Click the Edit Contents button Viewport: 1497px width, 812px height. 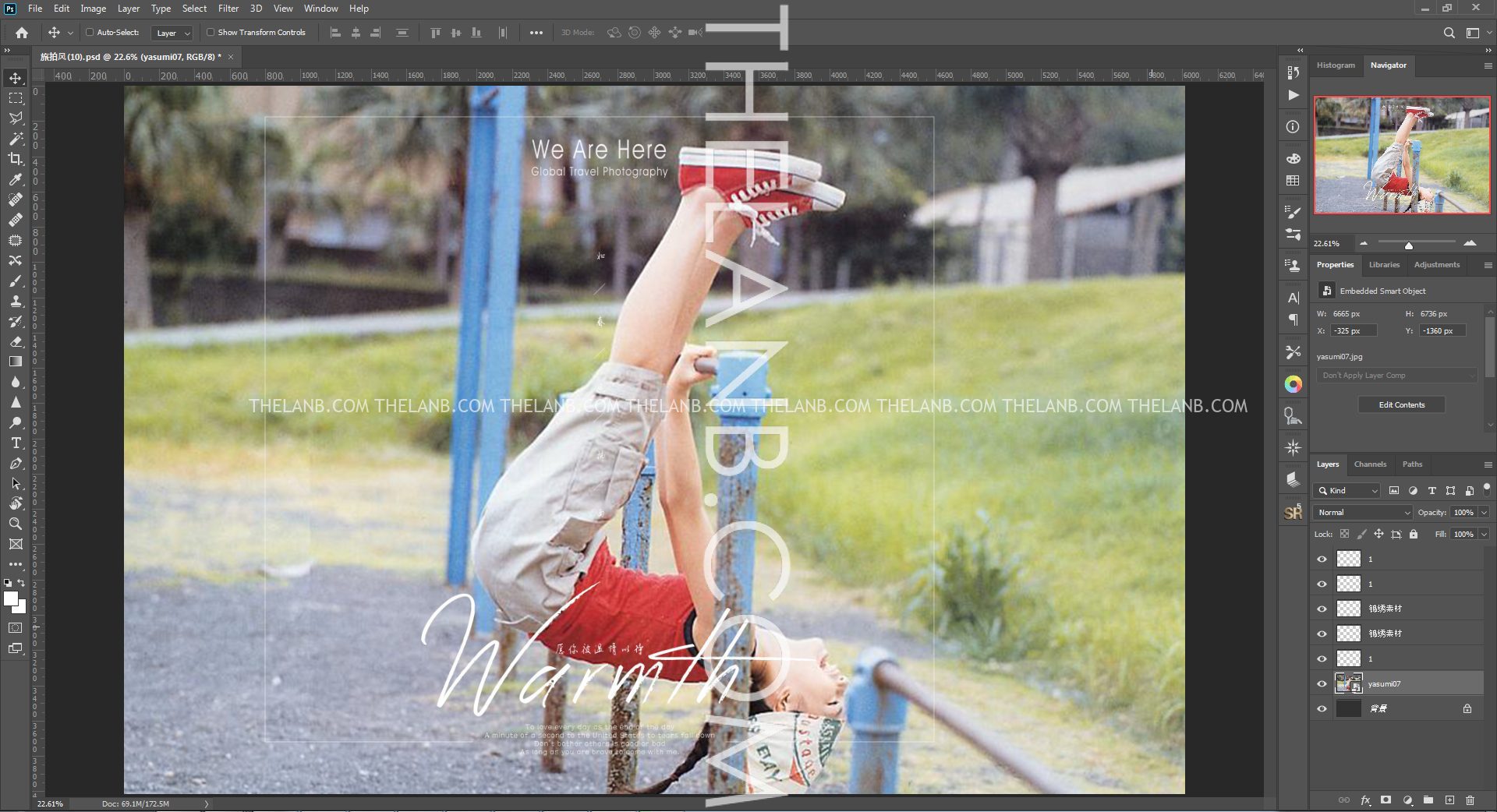click(x=1401, y=405)
